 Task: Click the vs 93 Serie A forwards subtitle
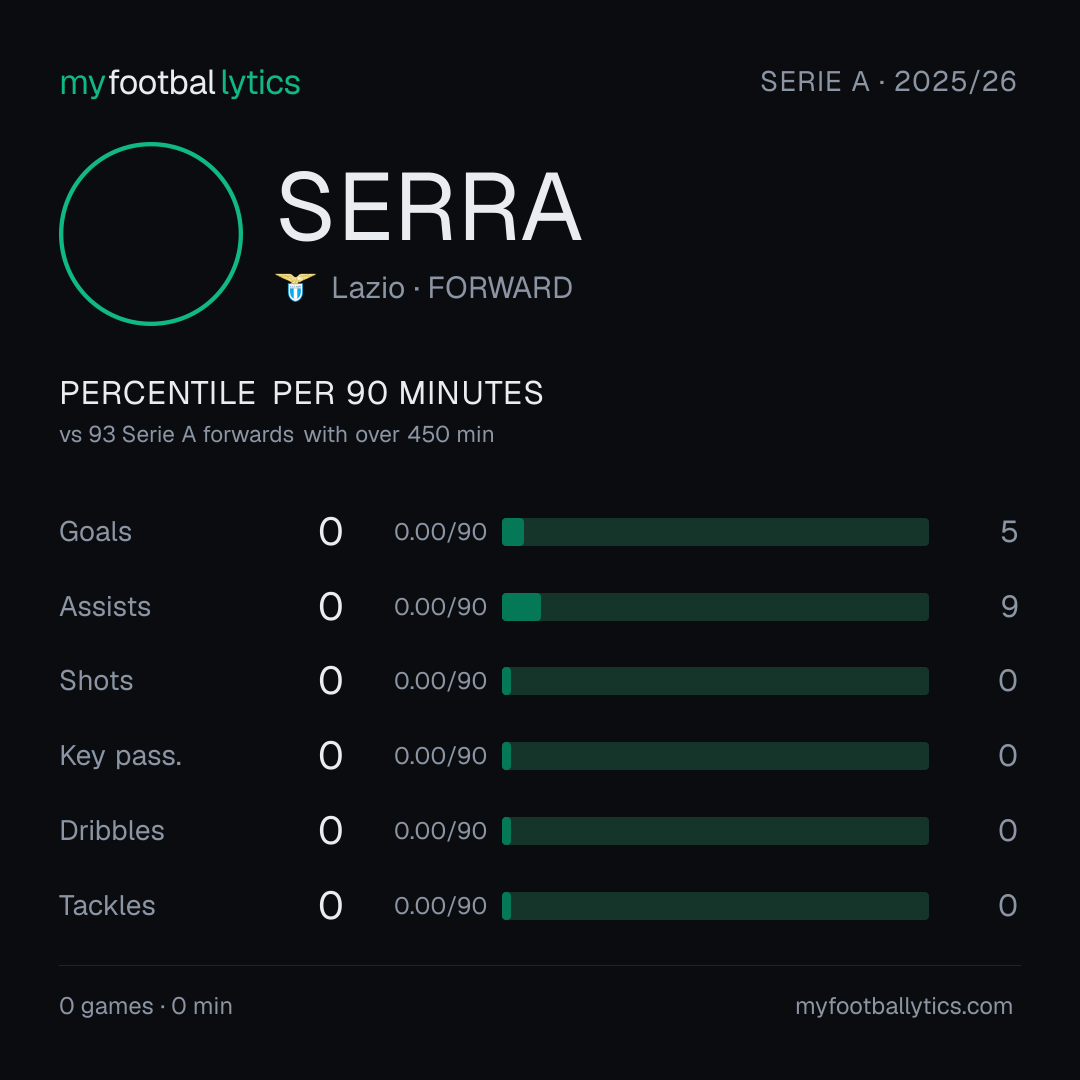276,435
